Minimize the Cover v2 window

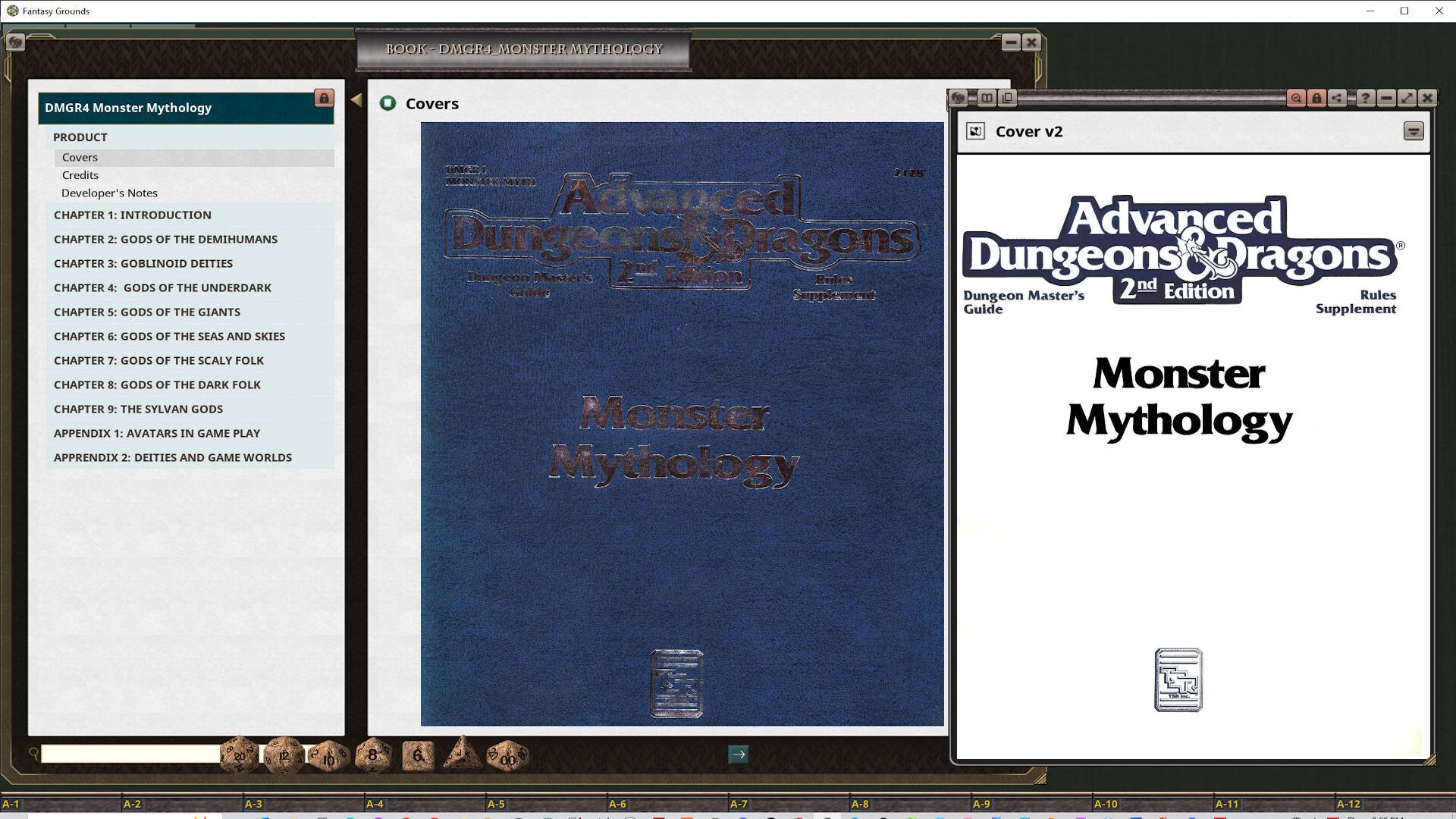point(1386,98)
